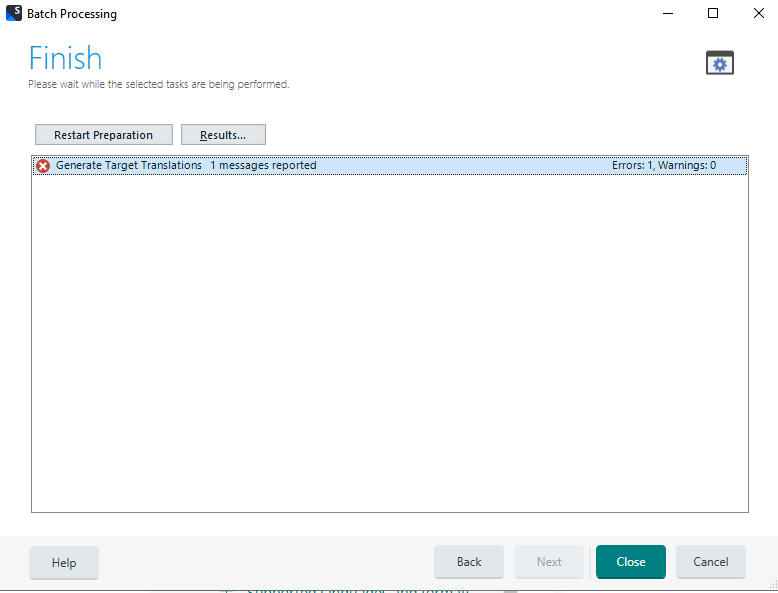Screen dimensions: 778x593
Task: Click the resize grip at window corner
Action: (773, 586)
